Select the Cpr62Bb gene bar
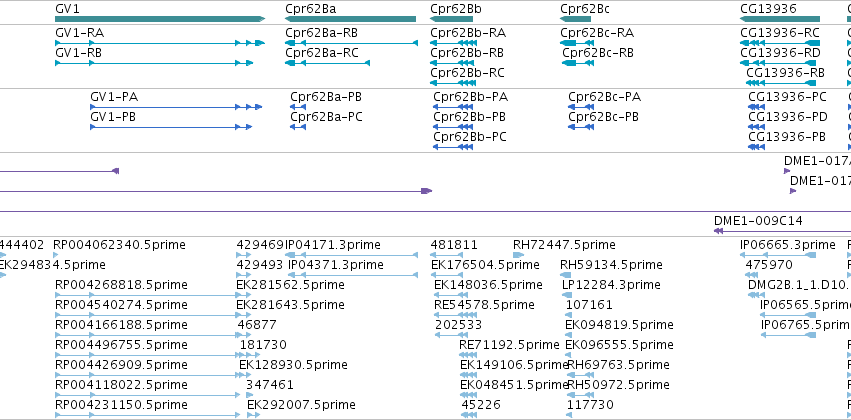This screenshot has width=851, height=420. [452, 19]
